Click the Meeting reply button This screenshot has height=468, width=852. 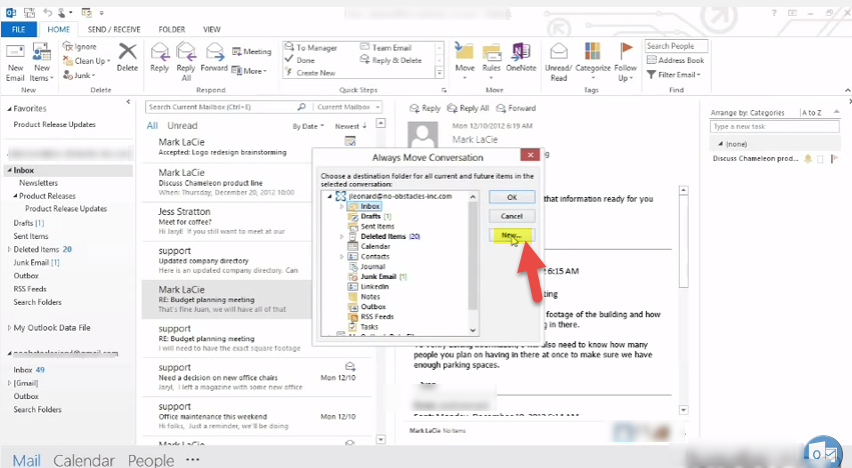(x=252, y=52)
